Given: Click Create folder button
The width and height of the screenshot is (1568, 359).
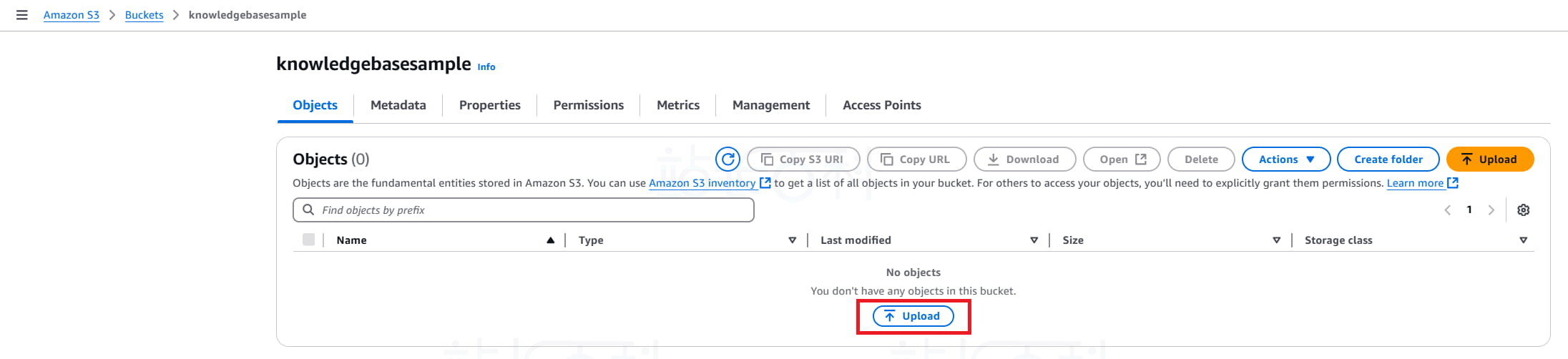Looking at the screenshot, I should point(1388,159).
